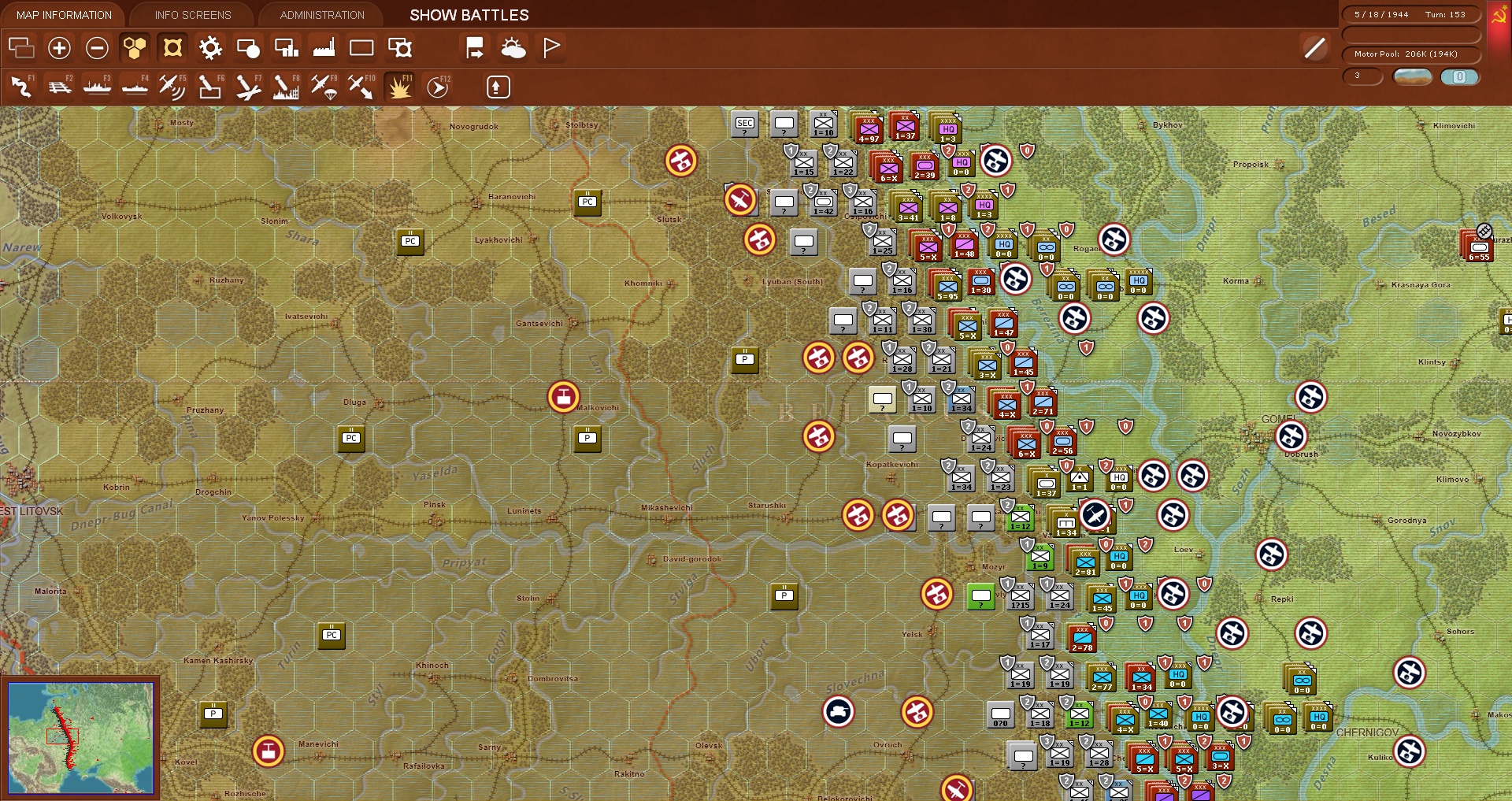This screenshot has width=1512, height=801.
Task: Click the factory production icon on the toolbar
Action: [324, 48]
